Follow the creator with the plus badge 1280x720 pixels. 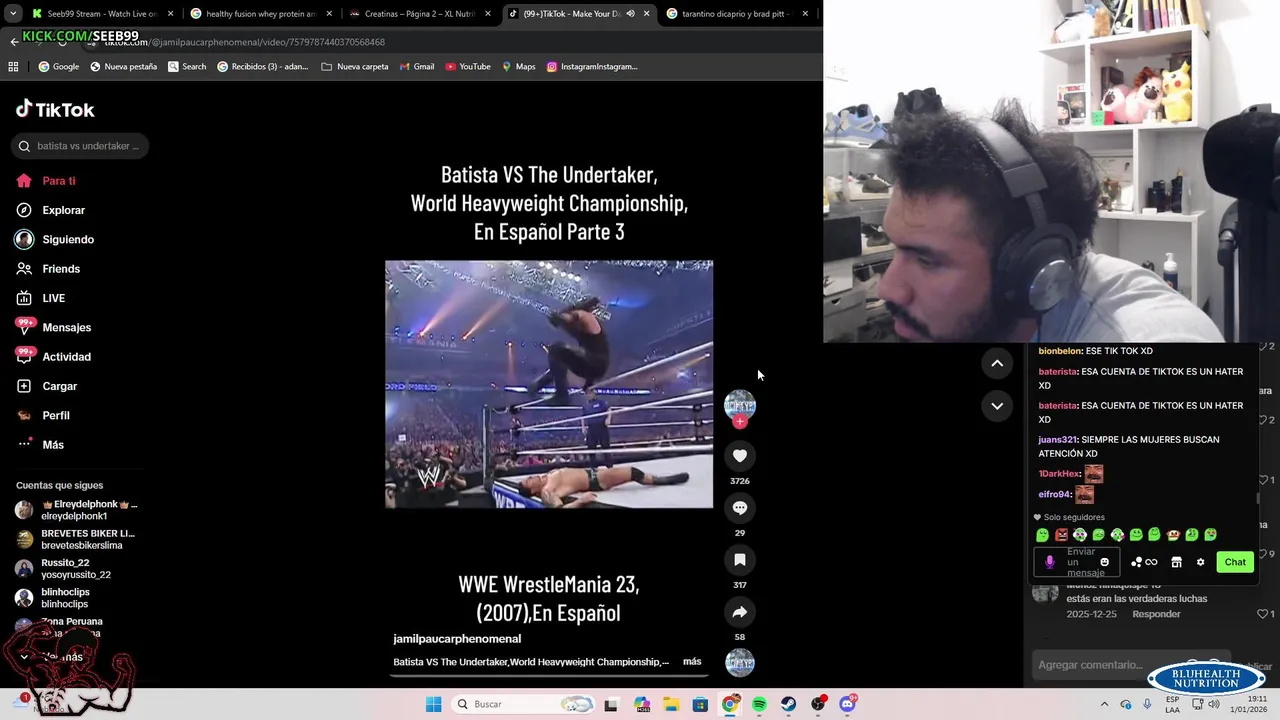click(x=740, y=422)
